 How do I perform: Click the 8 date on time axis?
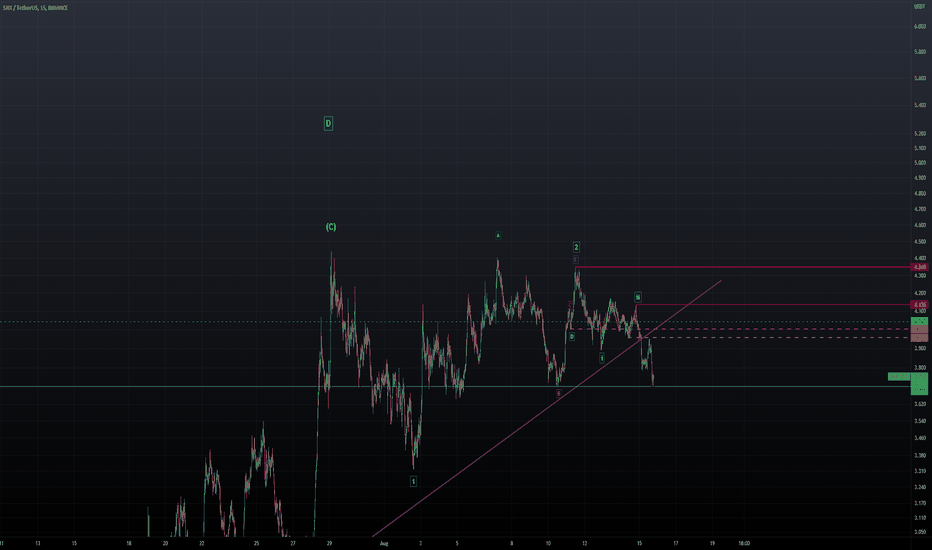click(x=511, y=543)
